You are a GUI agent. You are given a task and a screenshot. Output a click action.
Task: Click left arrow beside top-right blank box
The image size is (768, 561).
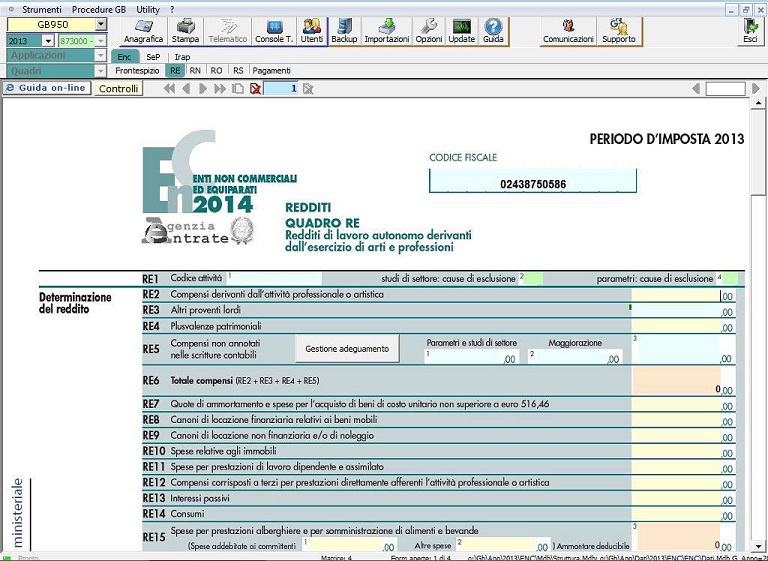click(x=696, y=89)
